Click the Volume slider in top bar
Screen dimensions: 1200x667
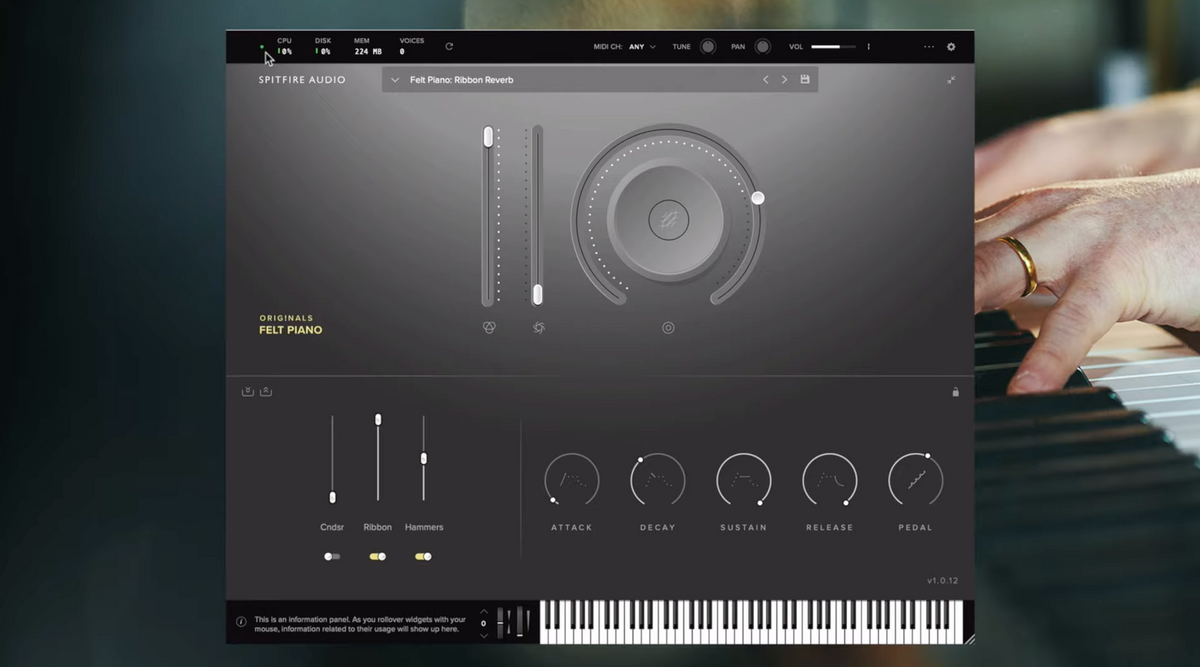(832, 47)
